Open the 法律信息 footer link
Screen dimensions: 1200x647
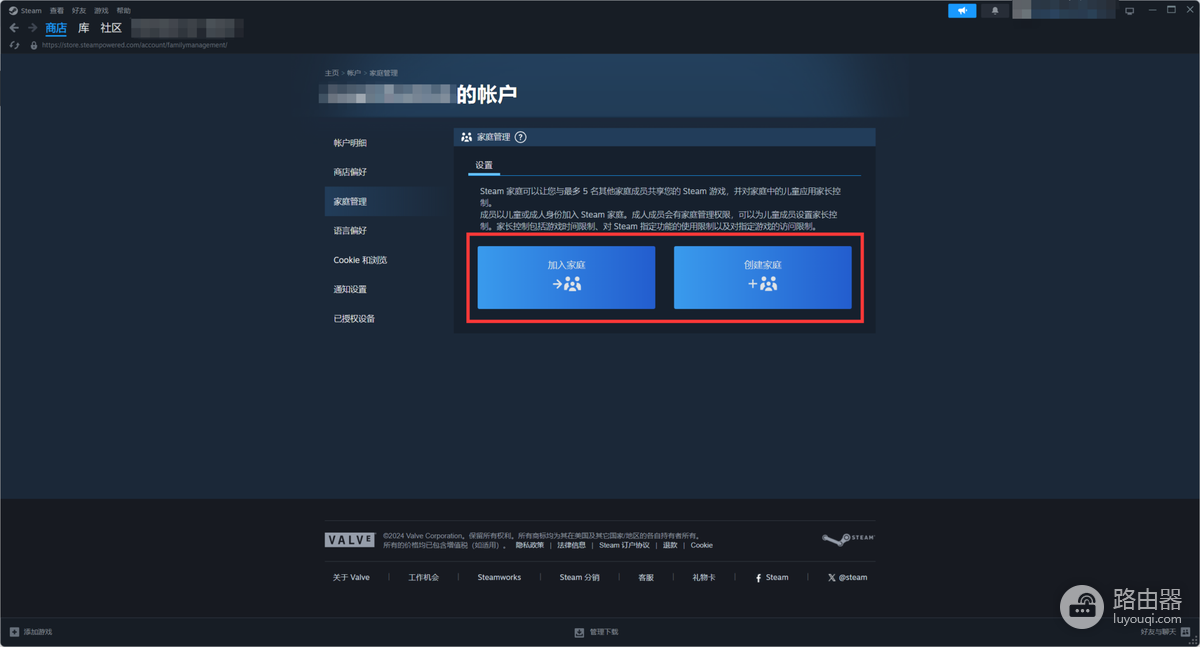571,545
